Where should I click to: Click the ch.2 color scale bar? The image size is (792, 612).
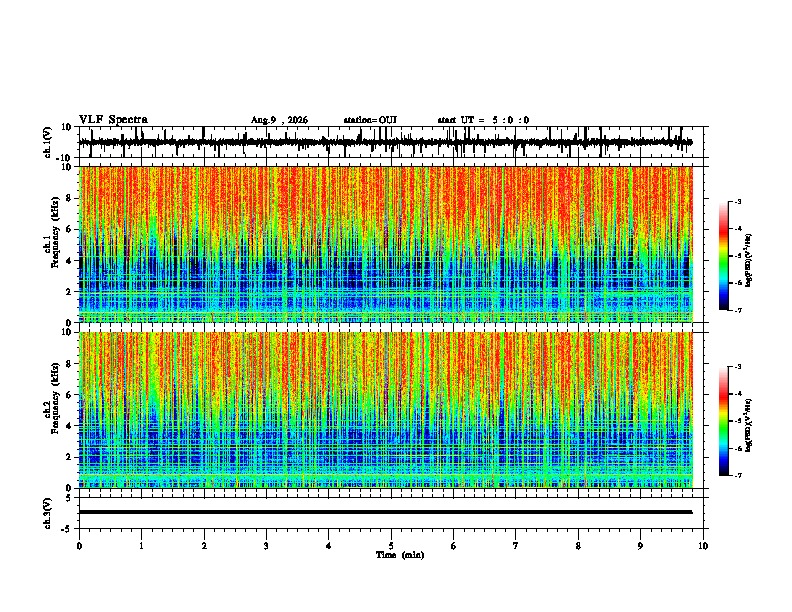[x=724, y=421]
